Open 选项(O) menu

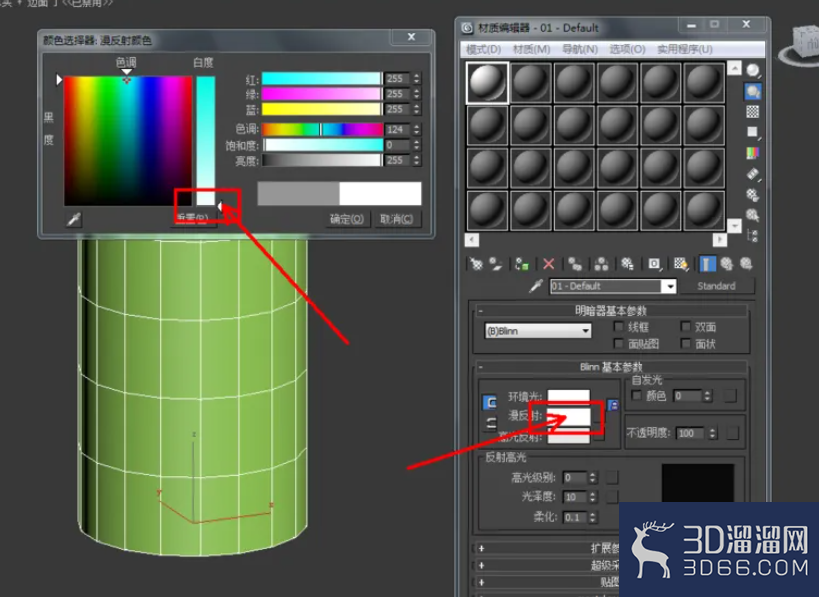(x=627, y=49)
